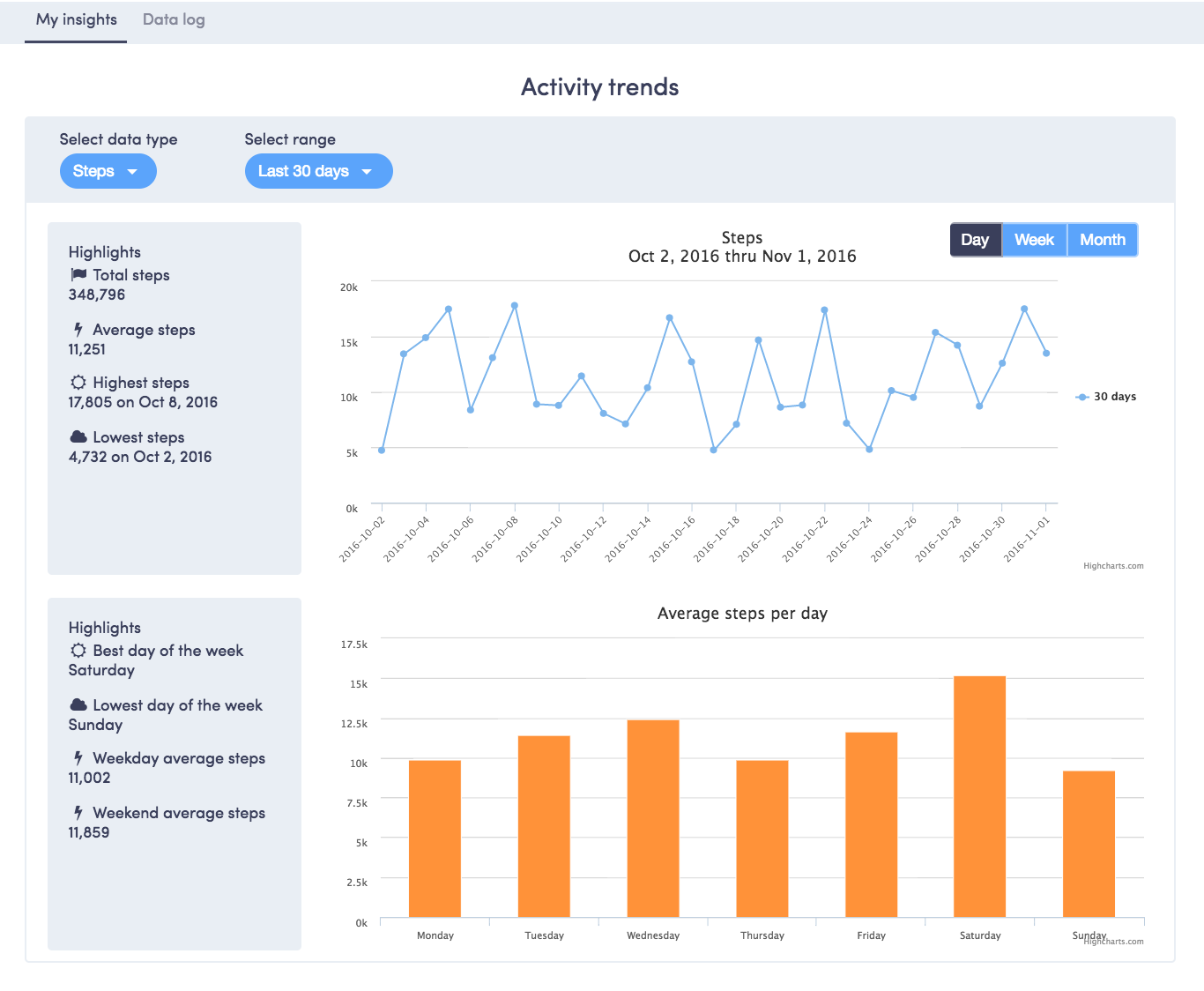The width and height of the screenshot is (1204, 991).
Task: Click the lightning icon next to Weekday average
Action: click(x=79, y=759)
